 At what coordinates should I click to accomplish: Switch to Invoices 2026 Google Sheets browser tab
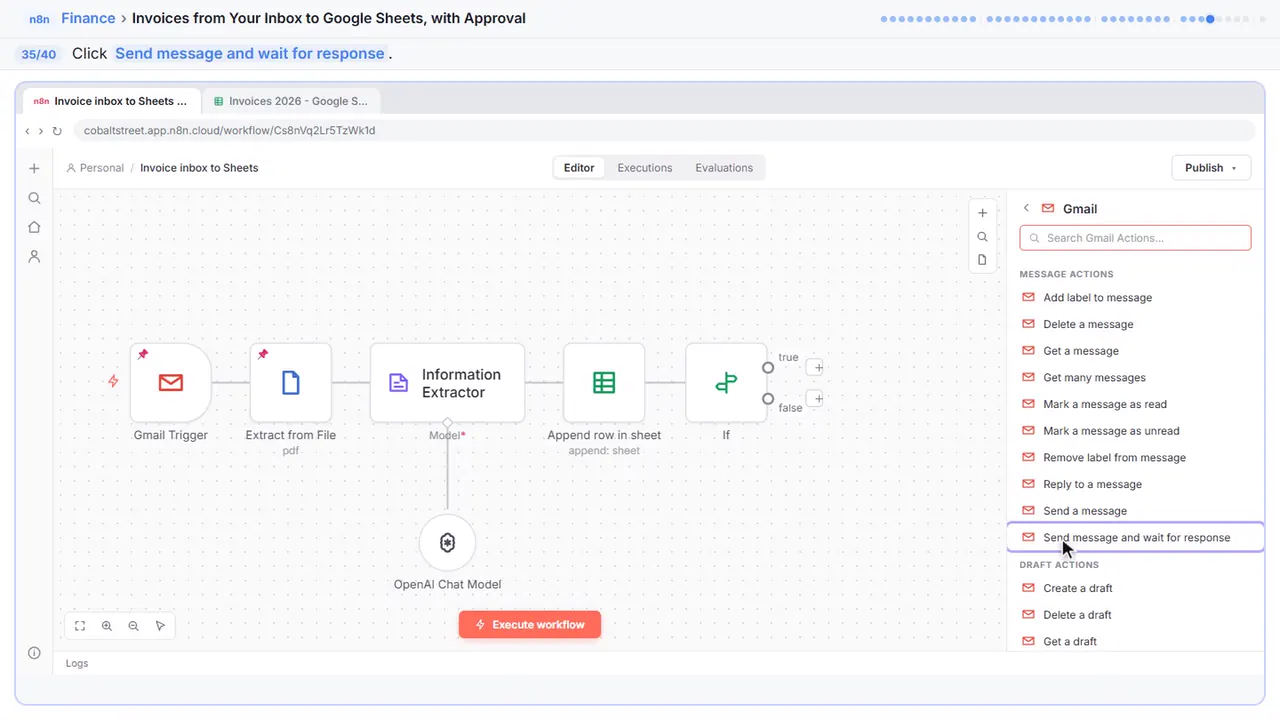click(x=291, y=101)
